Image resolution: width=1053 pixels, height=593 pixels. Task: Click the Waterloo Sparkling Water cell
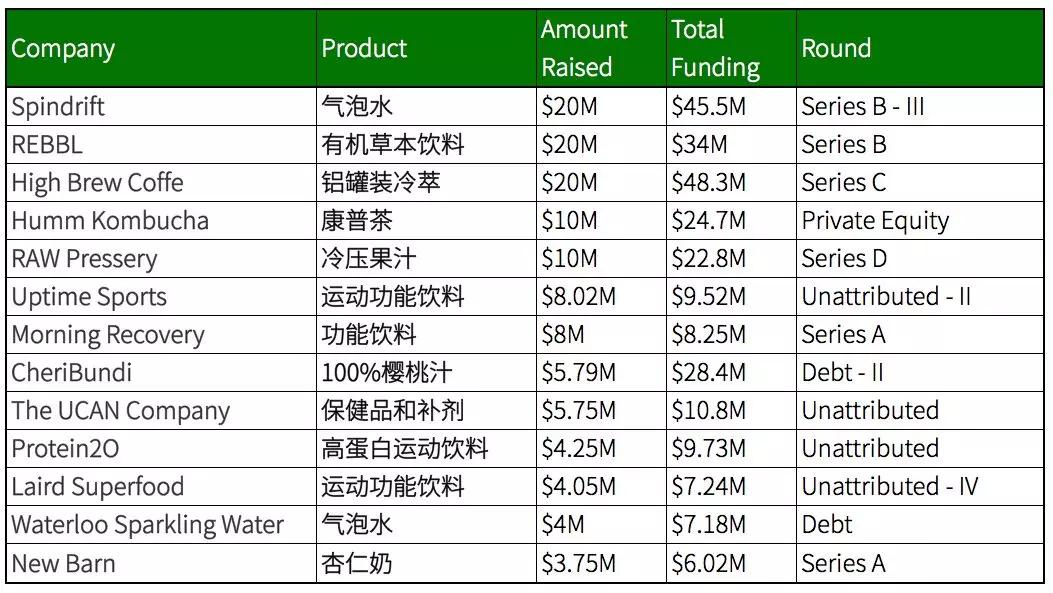coord(161,524)
